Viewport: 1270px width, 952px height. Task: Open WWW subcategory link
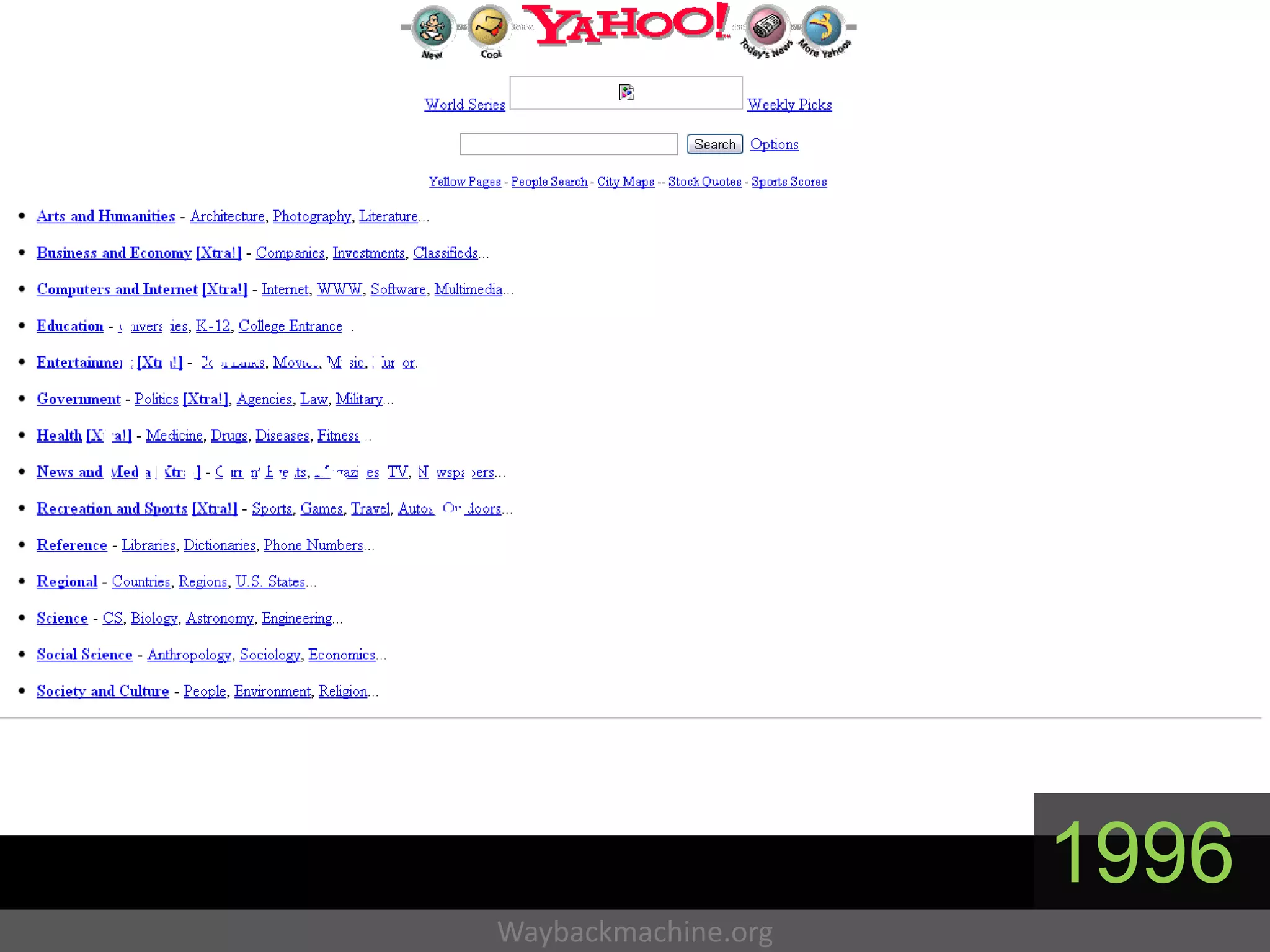(x=340, y=289)
